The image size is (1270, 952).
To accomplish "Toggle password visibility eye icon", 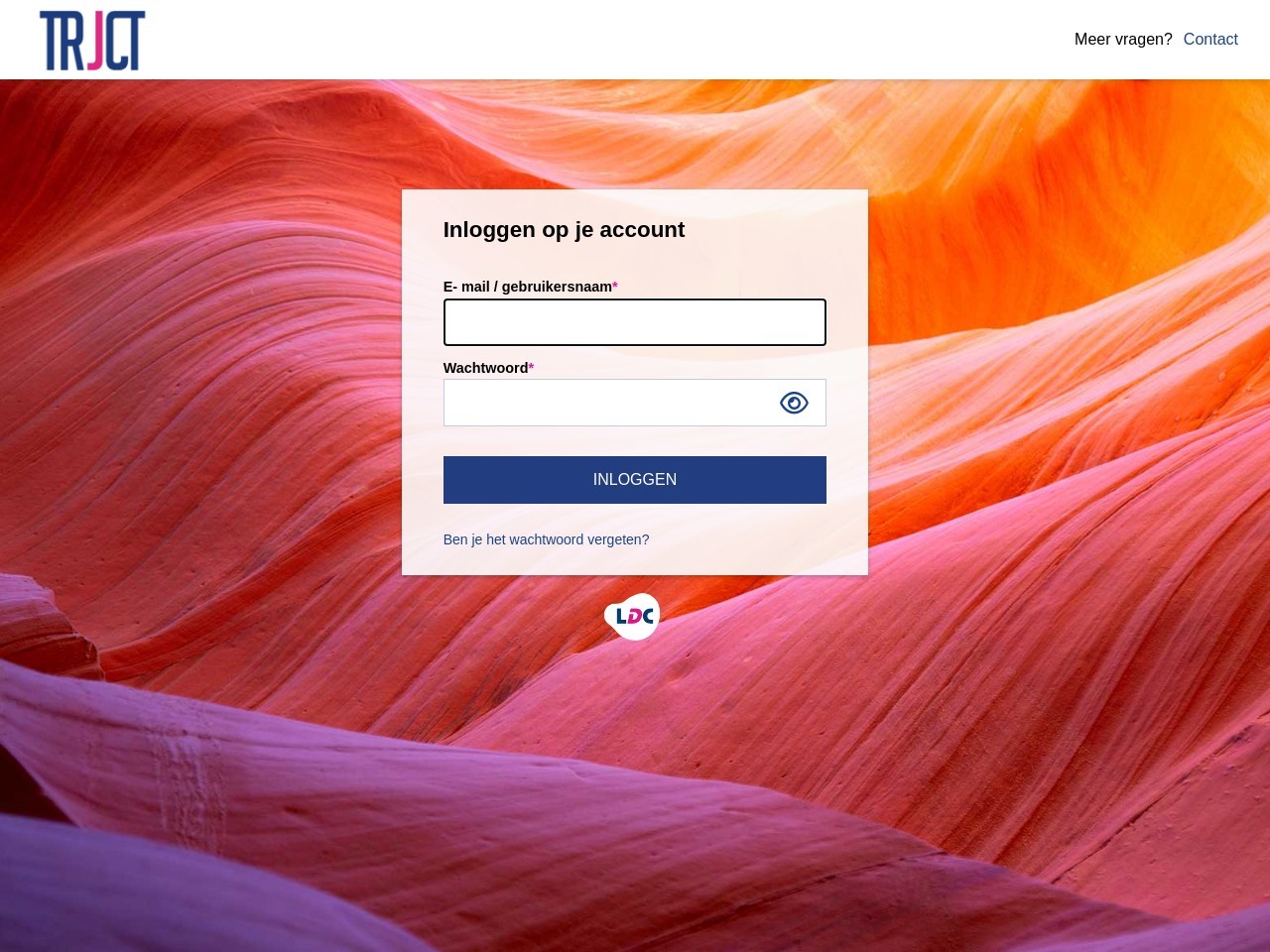I will [x=794, y=403].
